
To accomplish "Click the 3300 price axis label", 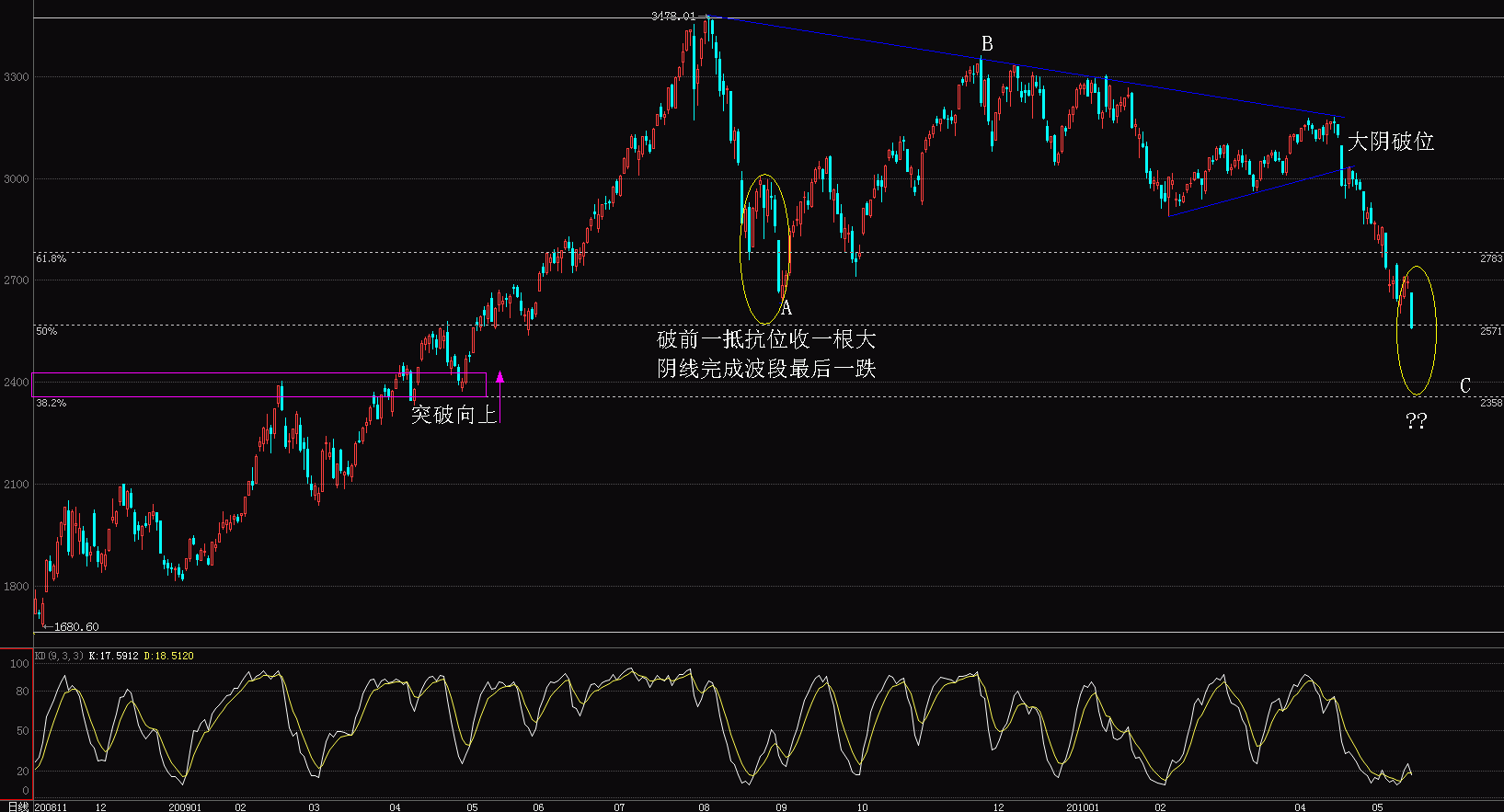I will 16,77.
